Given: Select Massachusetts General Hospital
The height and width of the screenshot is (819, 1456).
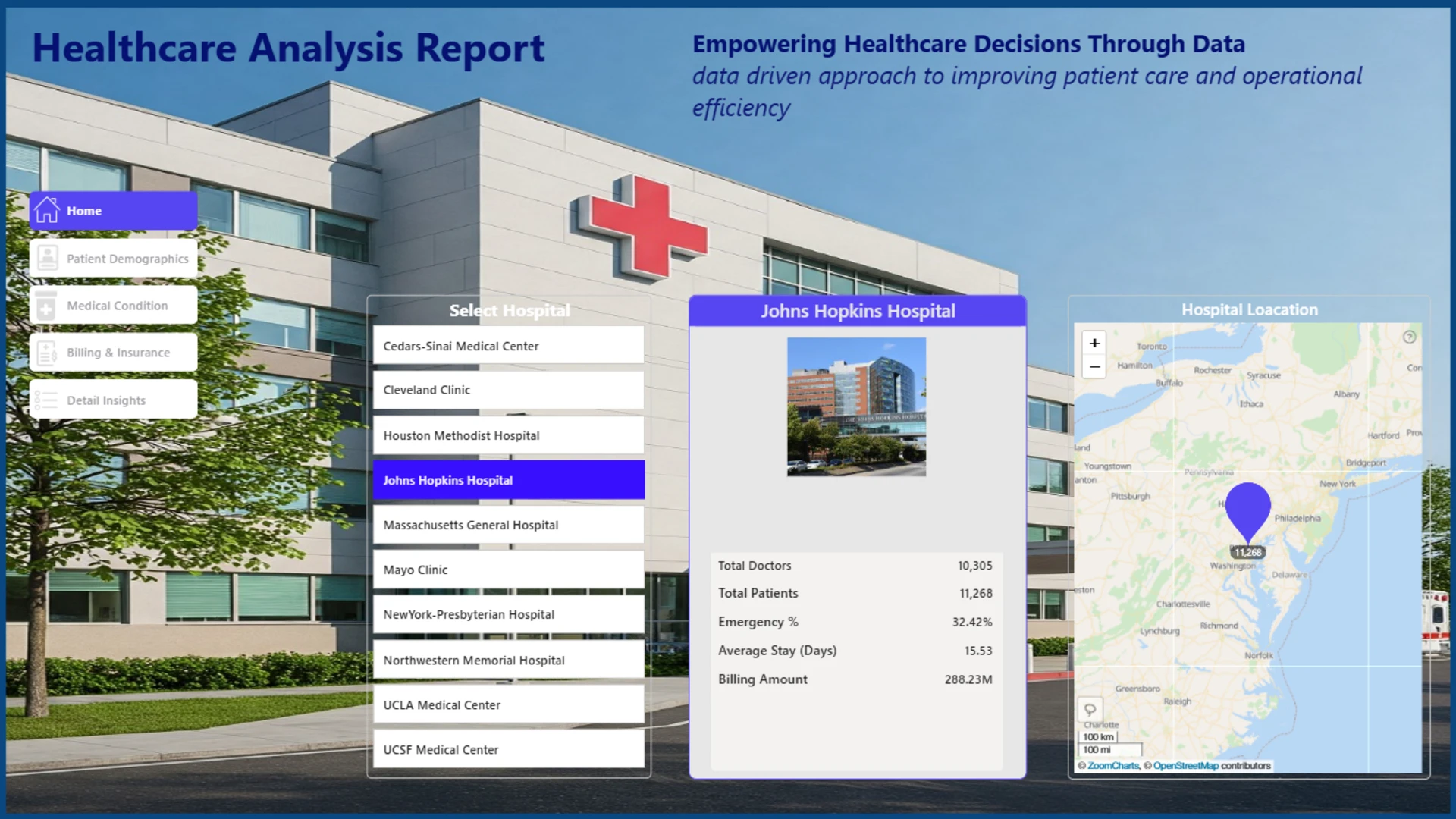Looking at the screenshot, I should tap(509, 525).
